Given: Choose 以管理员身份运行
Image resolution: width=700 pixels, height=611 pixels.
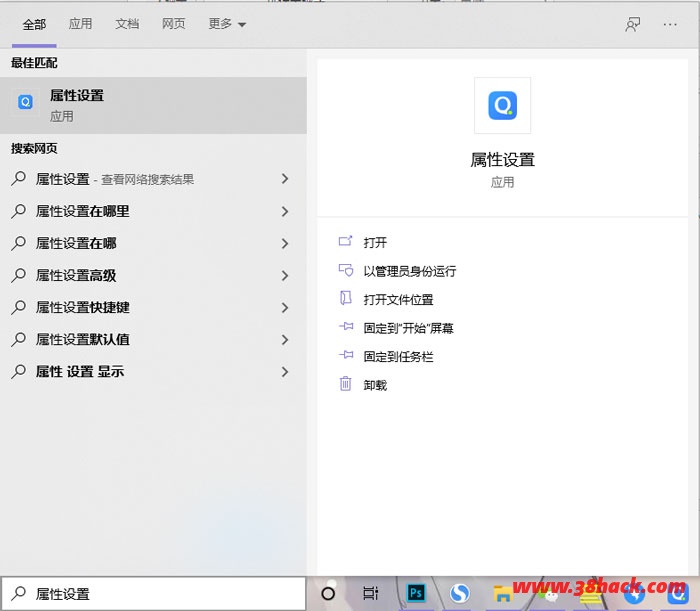Looking at the screenshot, I should click(409, 271).
